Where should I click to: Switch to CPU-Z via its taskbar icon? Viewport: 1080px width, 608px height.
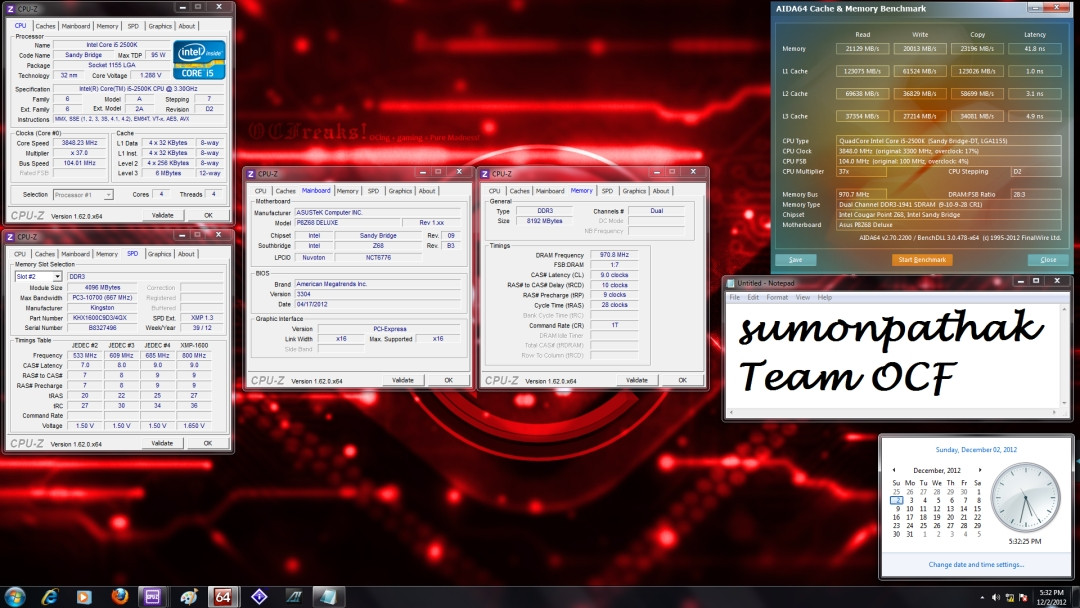(152, 597)
